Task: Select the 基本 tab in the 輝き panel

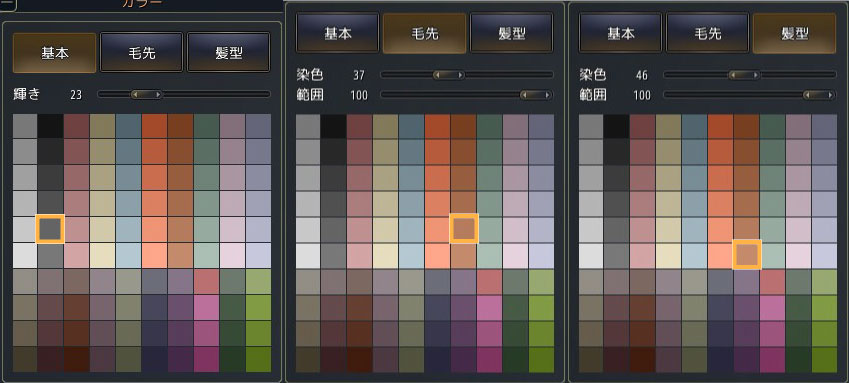Action: (55, 53)
